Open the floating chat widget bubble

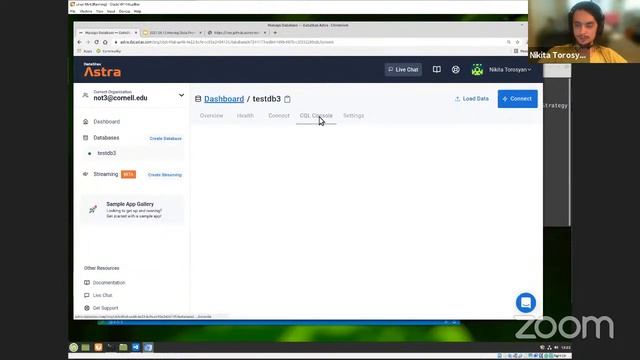[526, 303]
